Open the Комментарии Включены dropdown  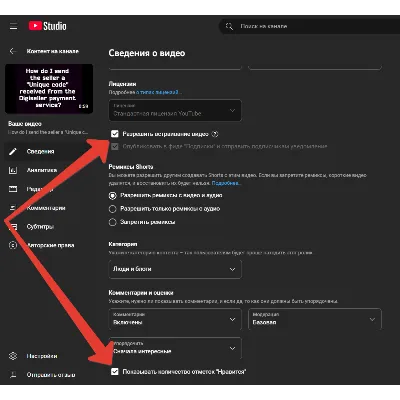(175, 319)
